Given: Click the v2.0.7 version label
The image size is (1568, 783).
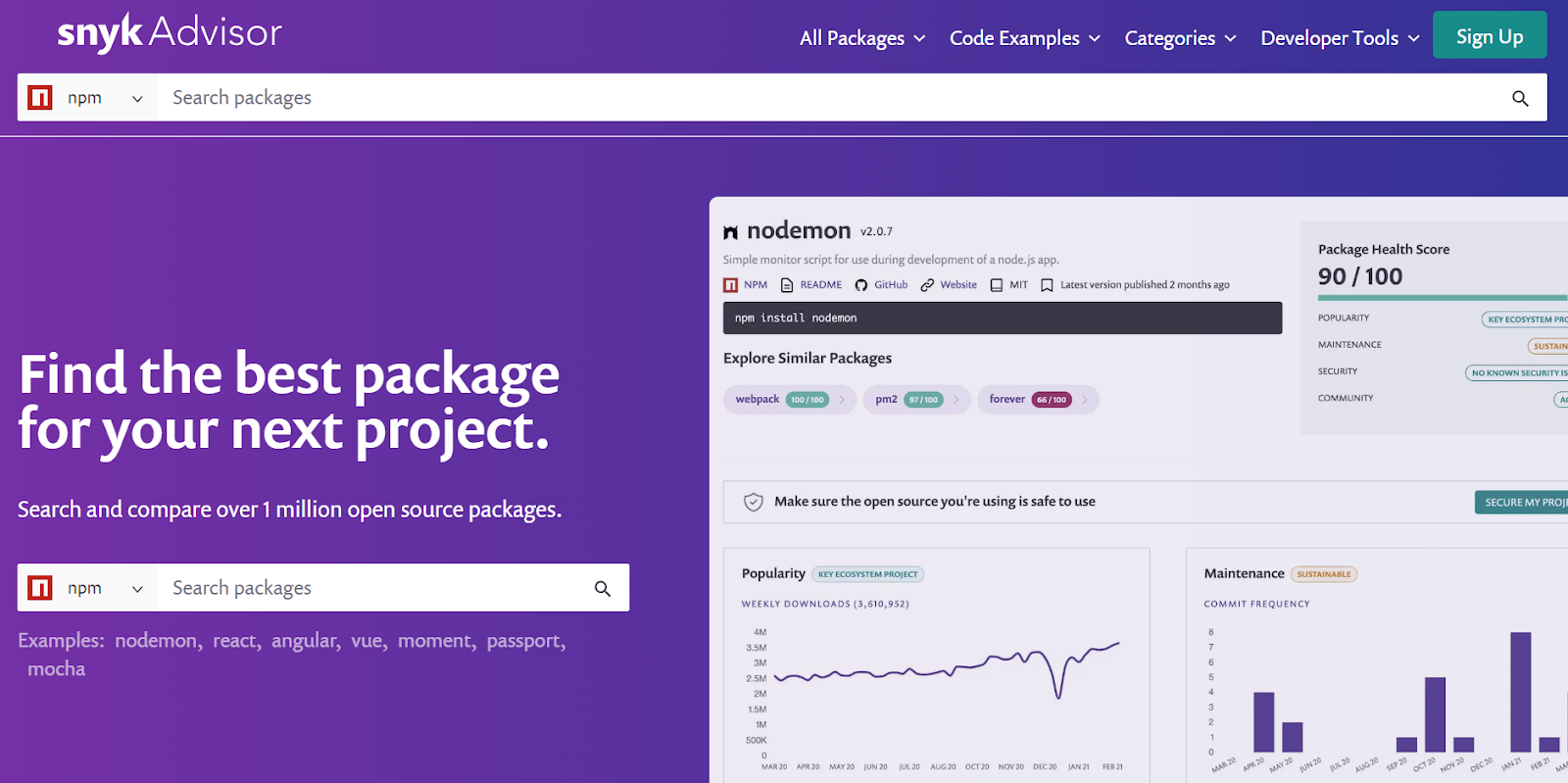Looking at the screenshot, I should coord(877,232).
